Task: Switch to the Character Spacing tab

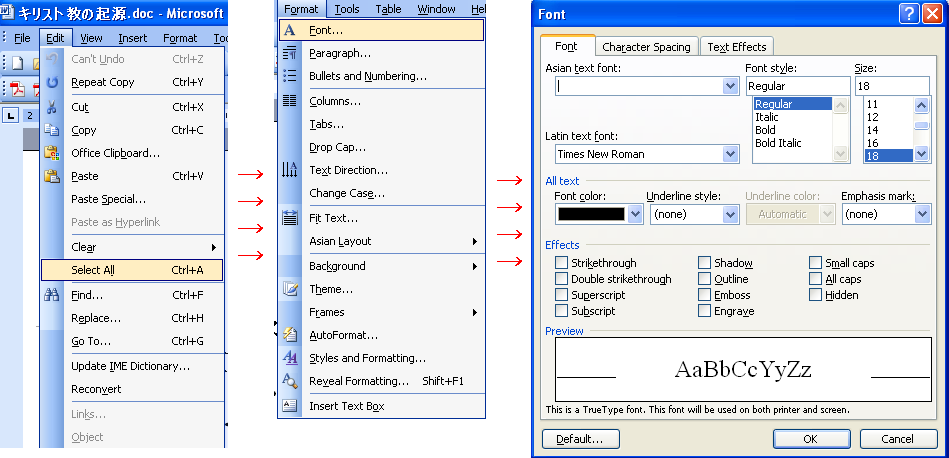Action: (x=646, y=47)
